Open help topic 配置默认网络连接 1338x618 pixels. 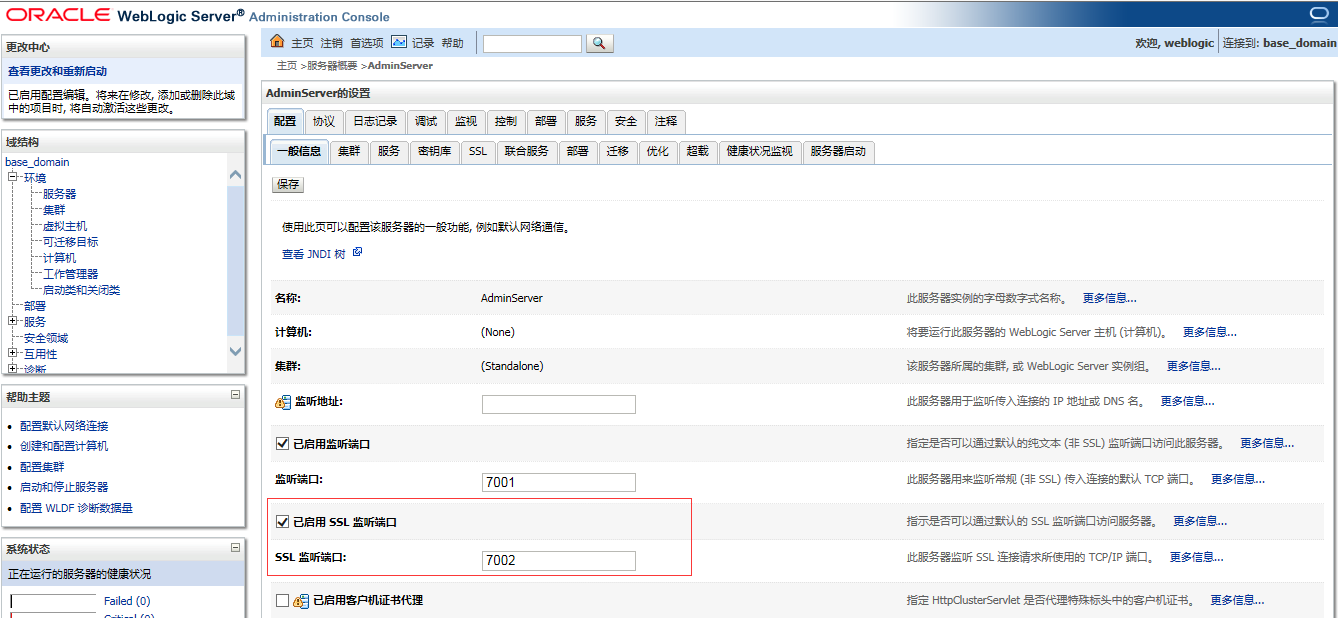coord(64,426)
